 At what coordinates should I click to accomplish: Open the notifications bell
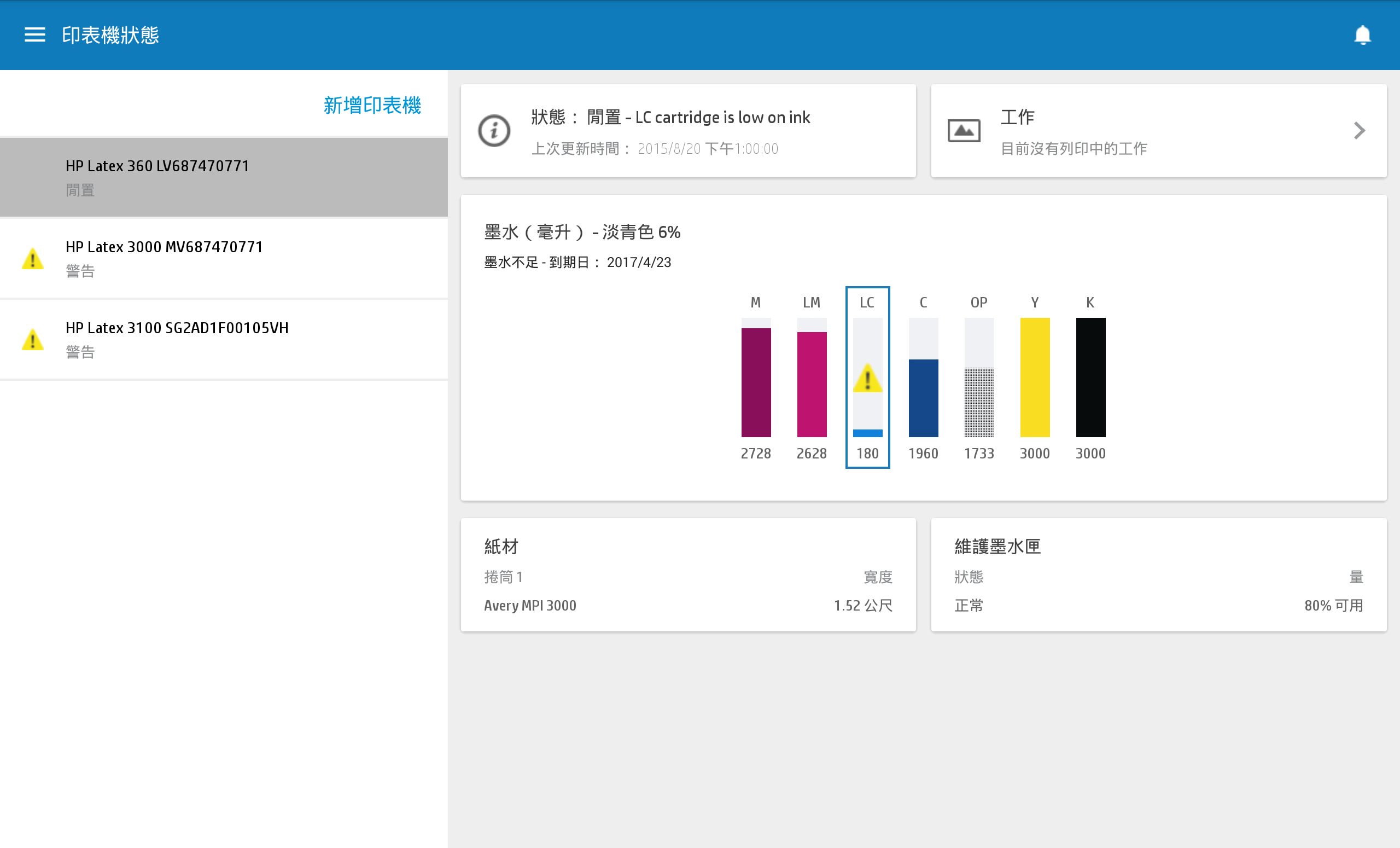coord(1362,35)
